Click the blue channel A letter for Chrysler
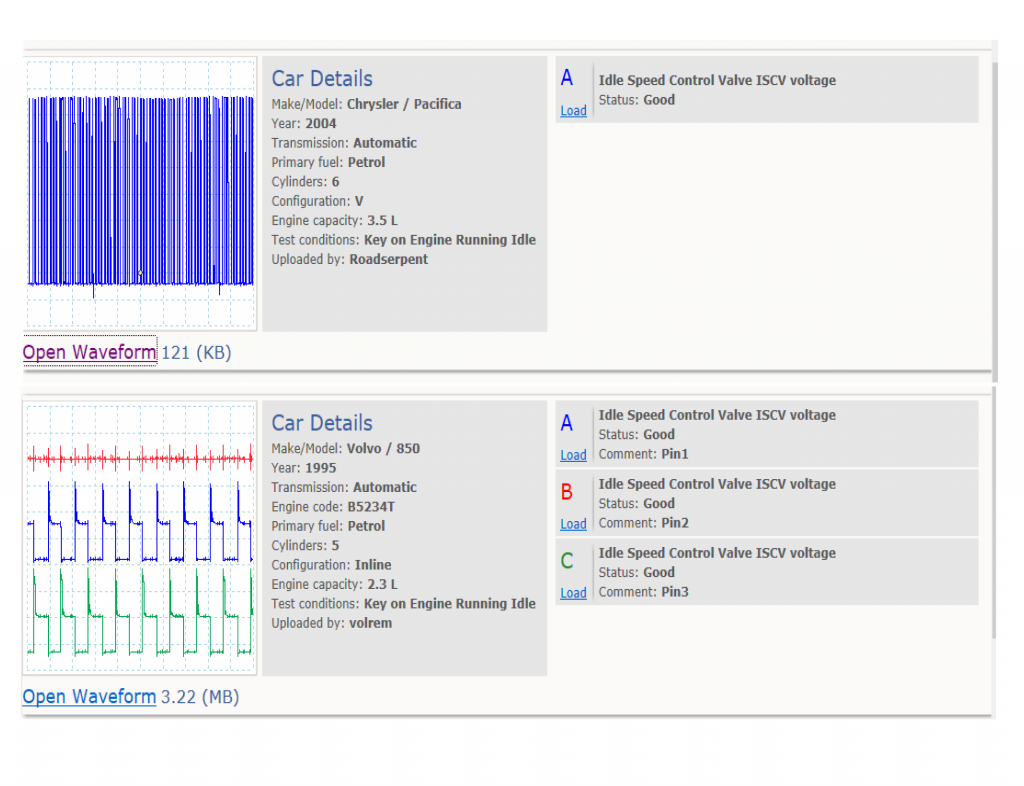The width and height of the screenshot is (1024, 786). pos(567,78)
